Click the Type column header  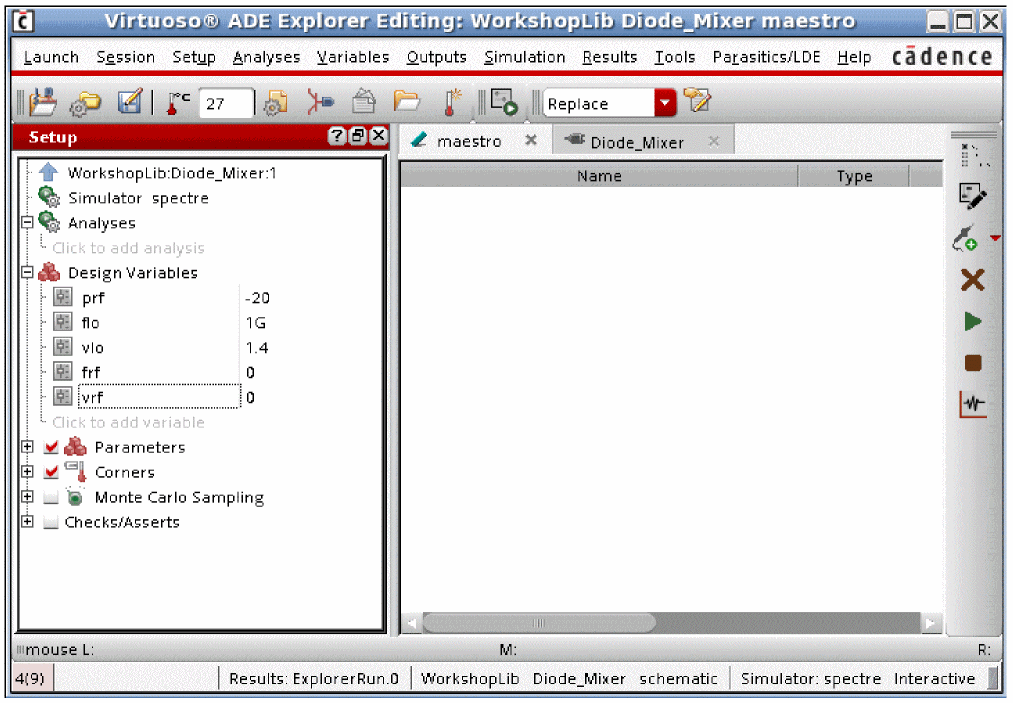point(854,176)
